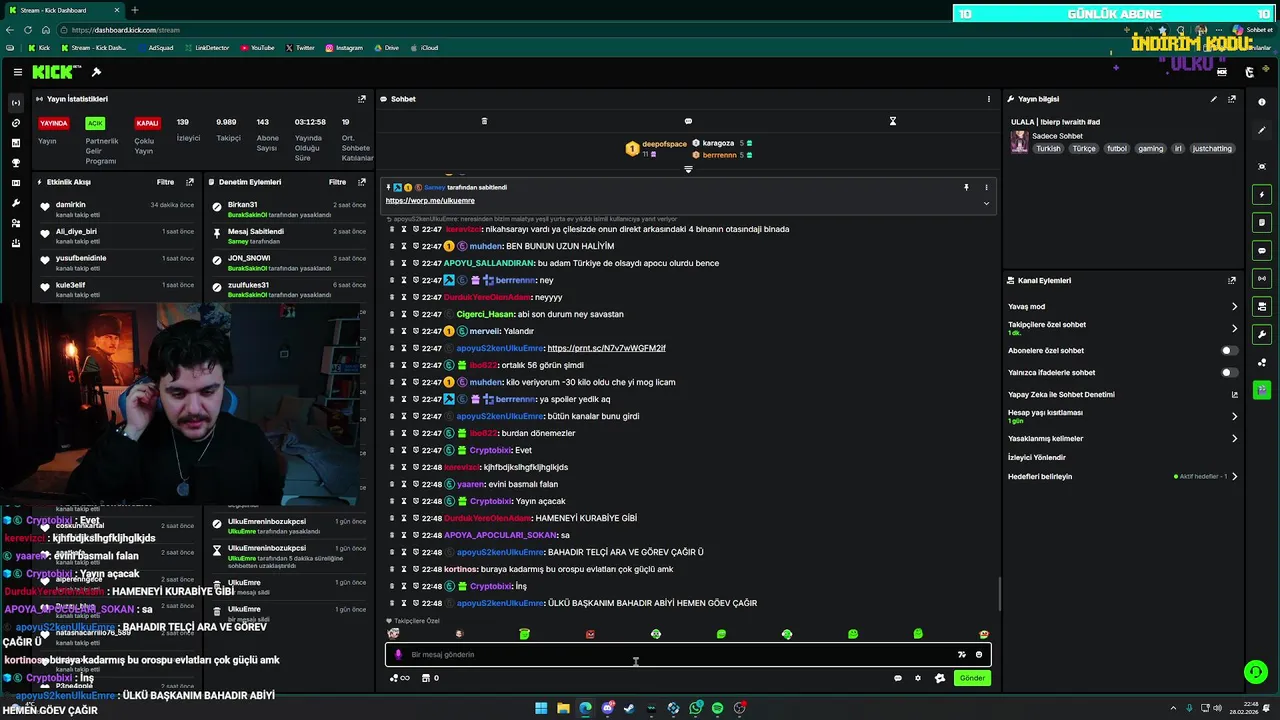Open the link icon in left sidebar
Viewport: 1280px width, 720px height.
(15, 123)
